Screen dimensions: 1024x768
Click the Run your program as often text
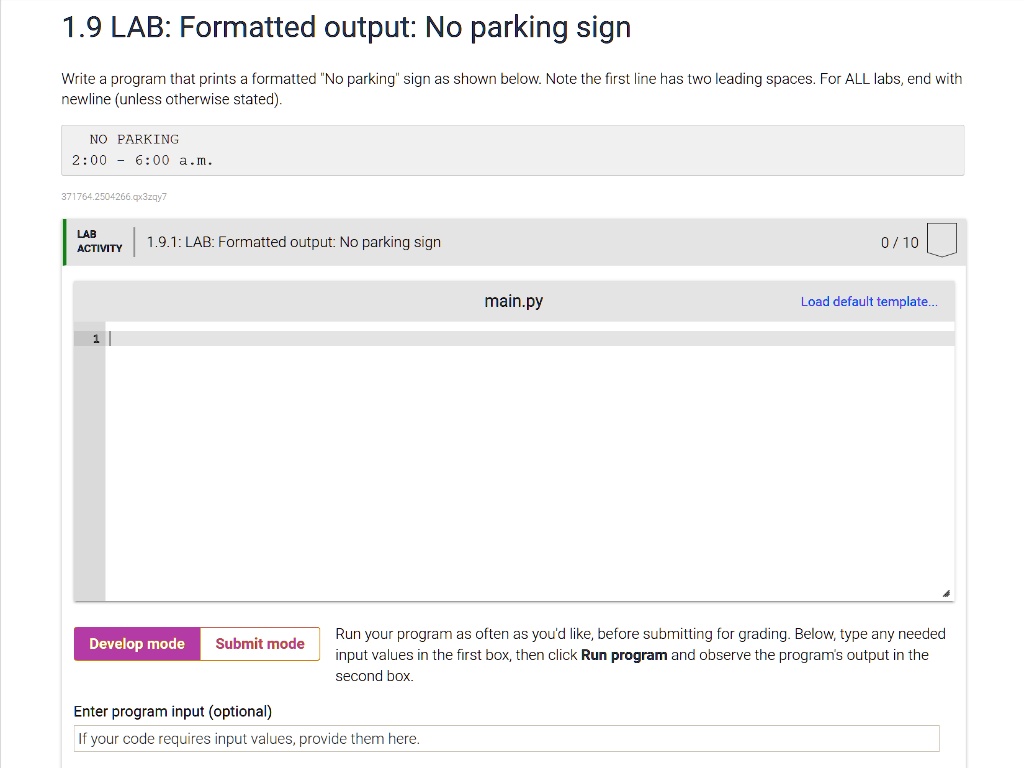pyautogui.click(x=640, y=634)
